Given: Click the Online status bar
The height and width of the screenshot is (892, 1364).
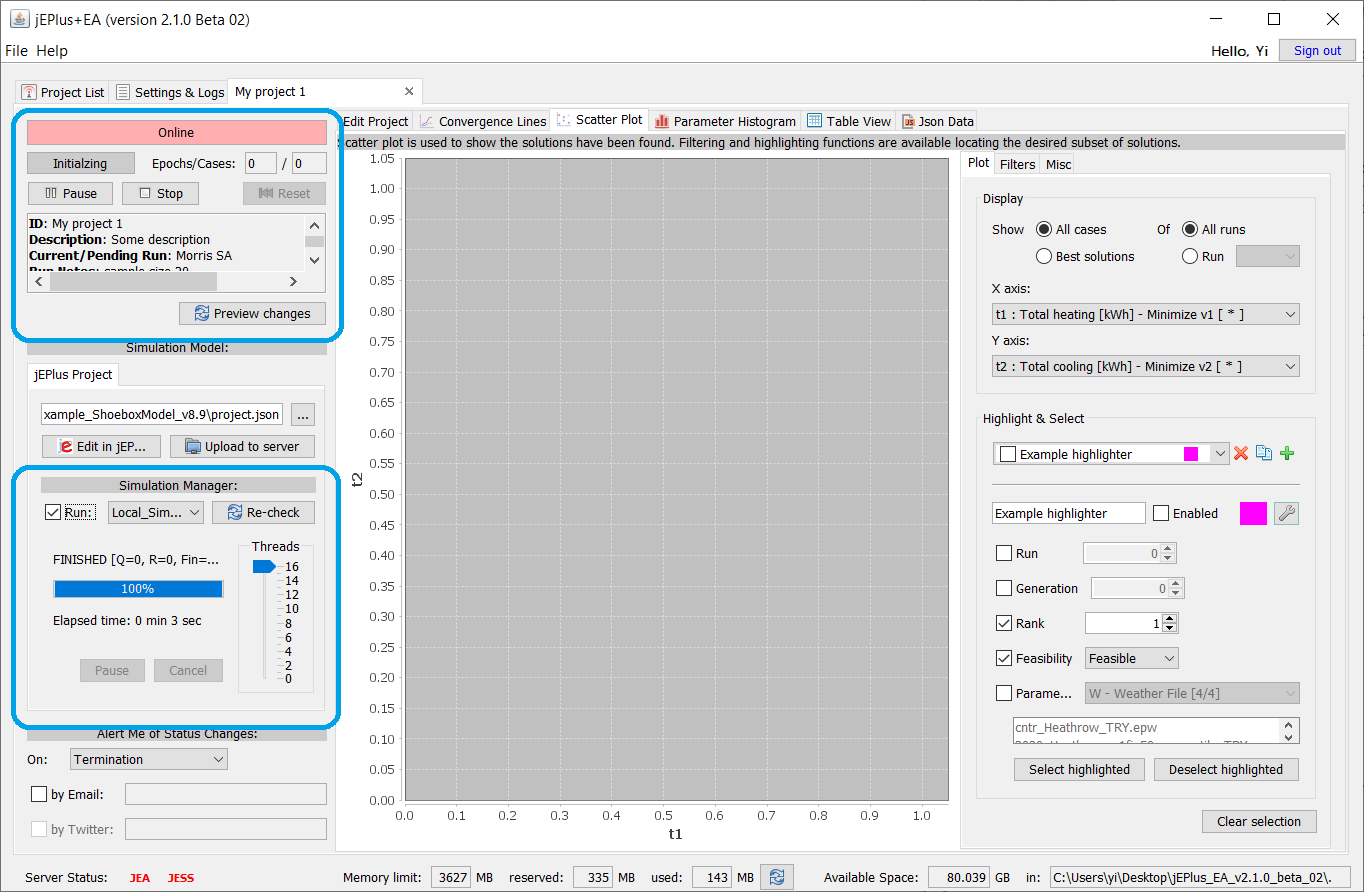Looking at the screenshot, I should (x=177, y=132).
